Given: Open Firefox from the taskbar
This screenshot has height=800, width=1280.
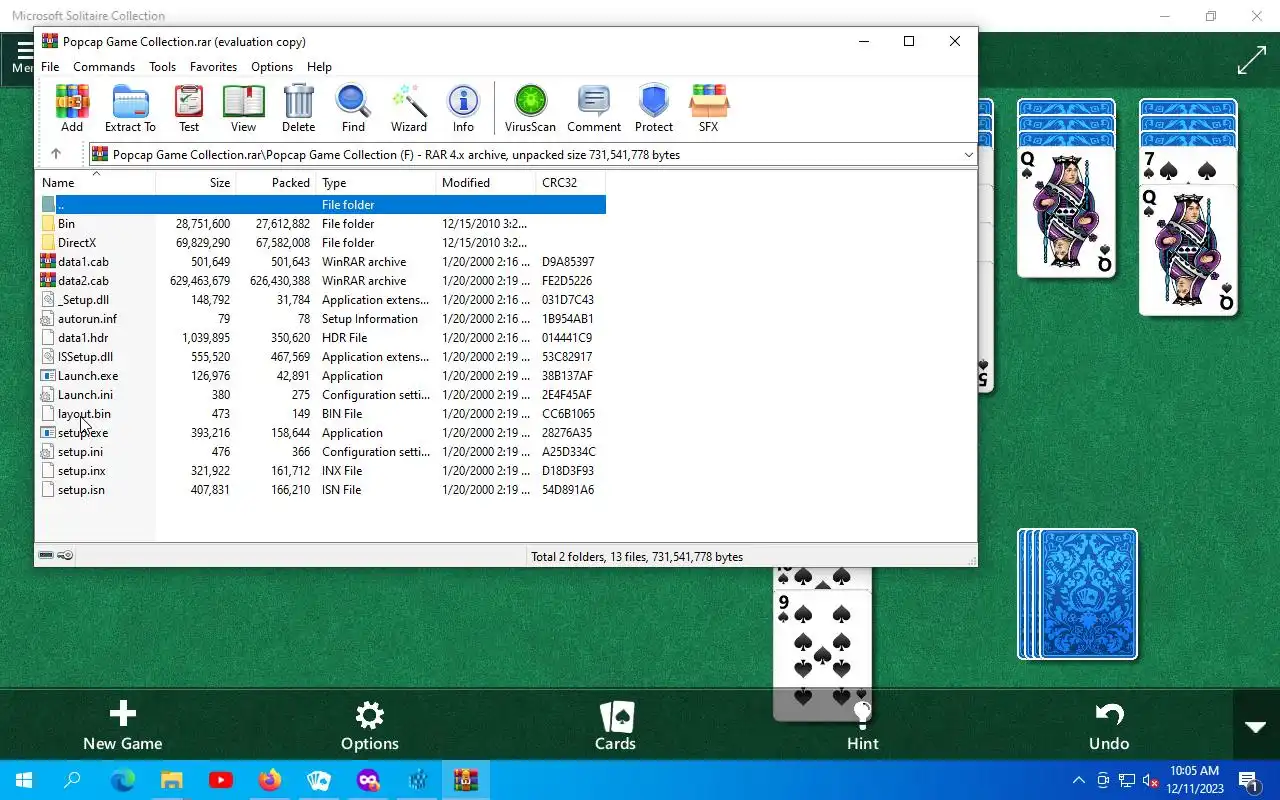Looking at the screenshot, I should (x=270, y=780).
